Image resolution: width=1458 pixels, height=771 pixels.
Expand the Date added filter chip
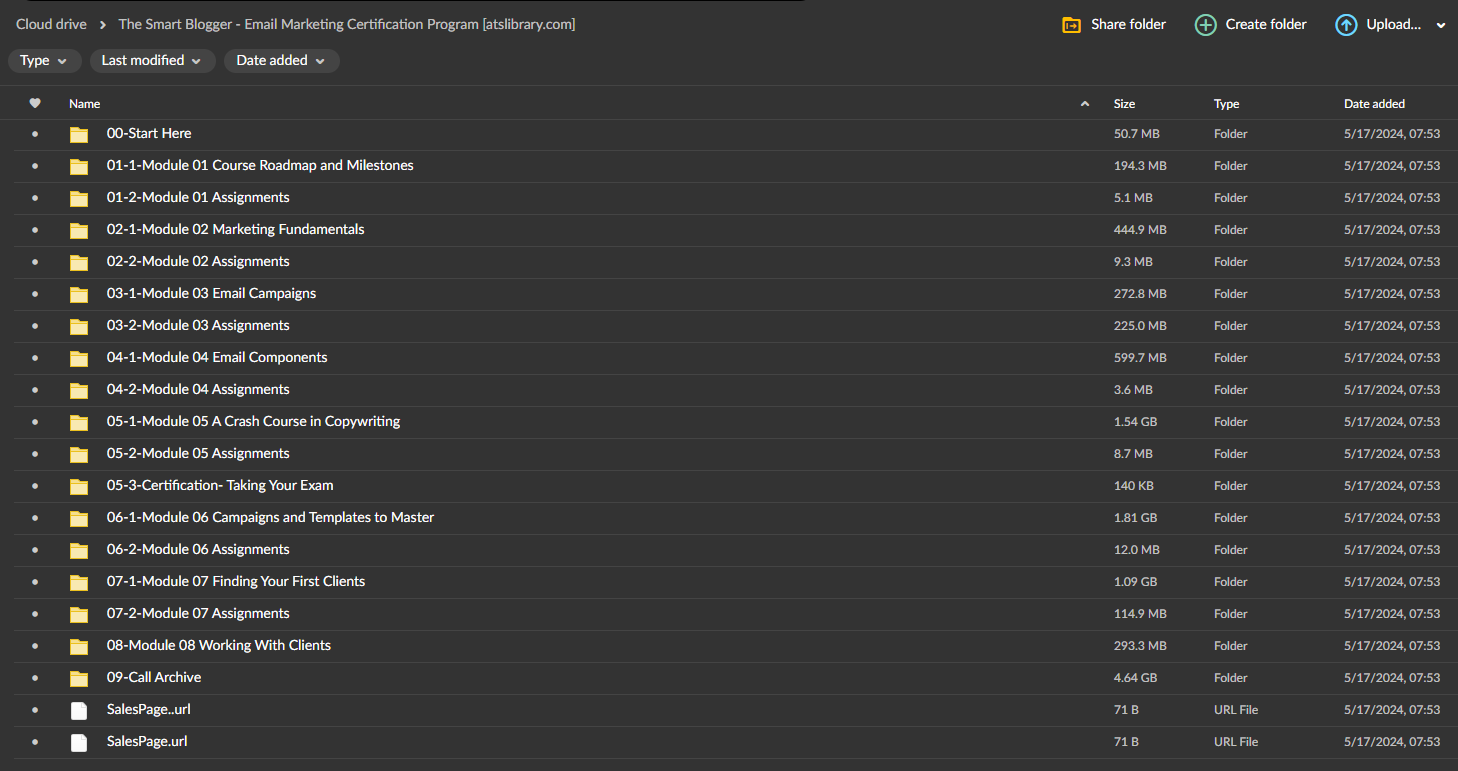[282, 61]
